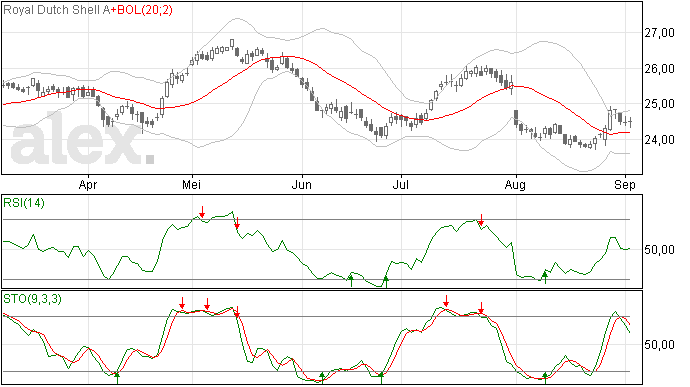Click the green buy arrow in STO panel in April
Screen dimensions: 690x387
click(x=117, y=378)
